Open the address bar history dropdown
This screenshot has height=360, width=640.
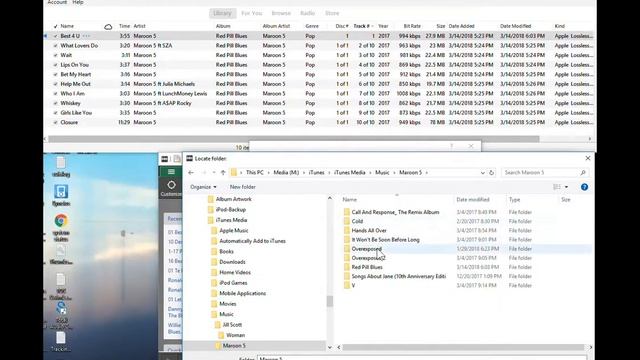(482, 173)
